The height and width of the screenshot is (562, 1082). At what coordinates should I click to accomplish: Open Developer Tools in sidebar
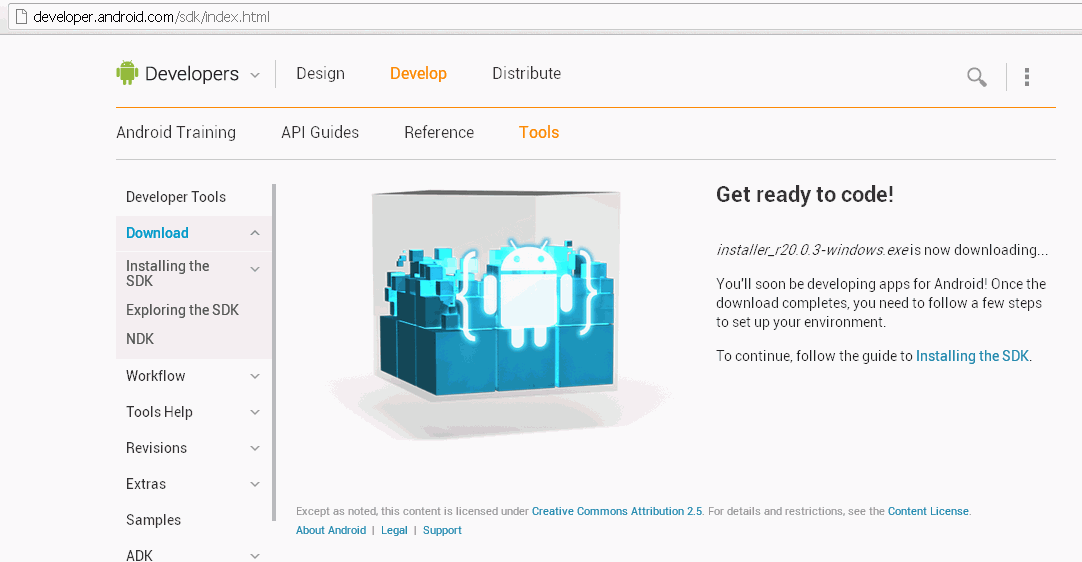[x=176, y=197]
